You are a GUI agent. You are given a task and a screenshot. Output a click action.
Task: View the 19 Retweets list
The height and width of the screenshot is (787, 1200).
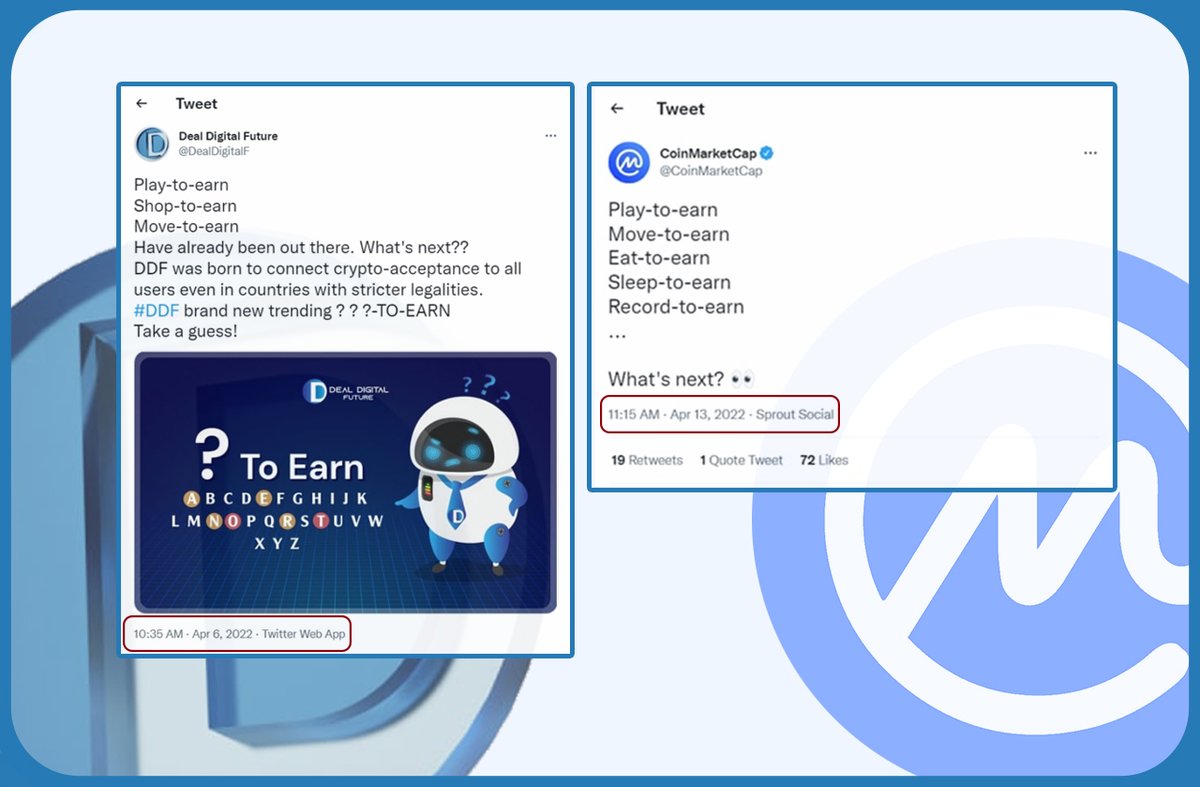point(646,460)
